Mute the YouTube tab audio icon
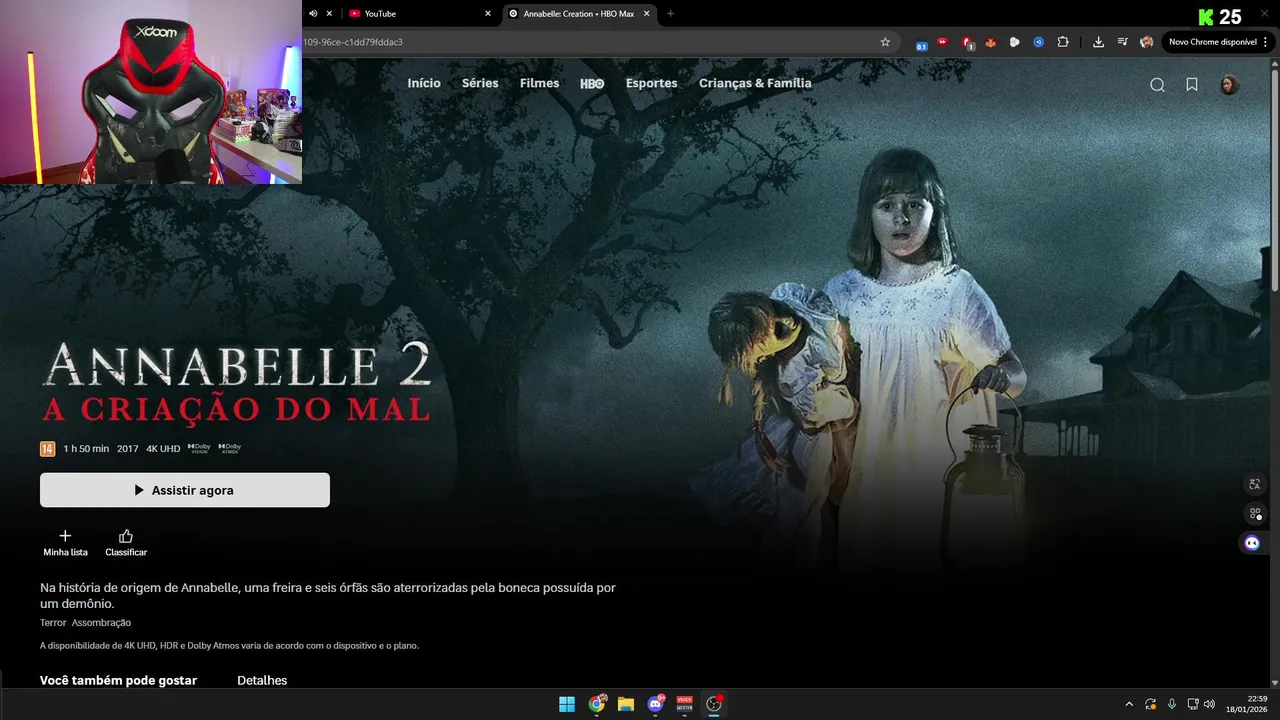 [313, 13]
